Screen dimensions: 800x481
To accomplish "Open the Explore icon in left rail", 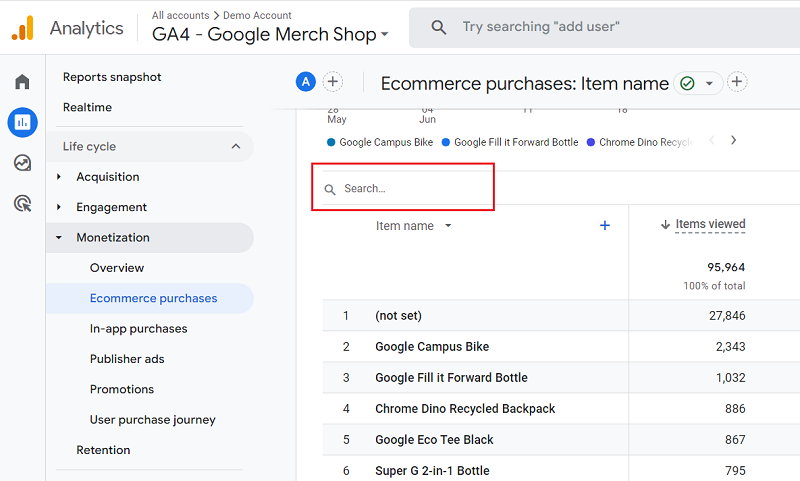I will (x=22, y=163).
